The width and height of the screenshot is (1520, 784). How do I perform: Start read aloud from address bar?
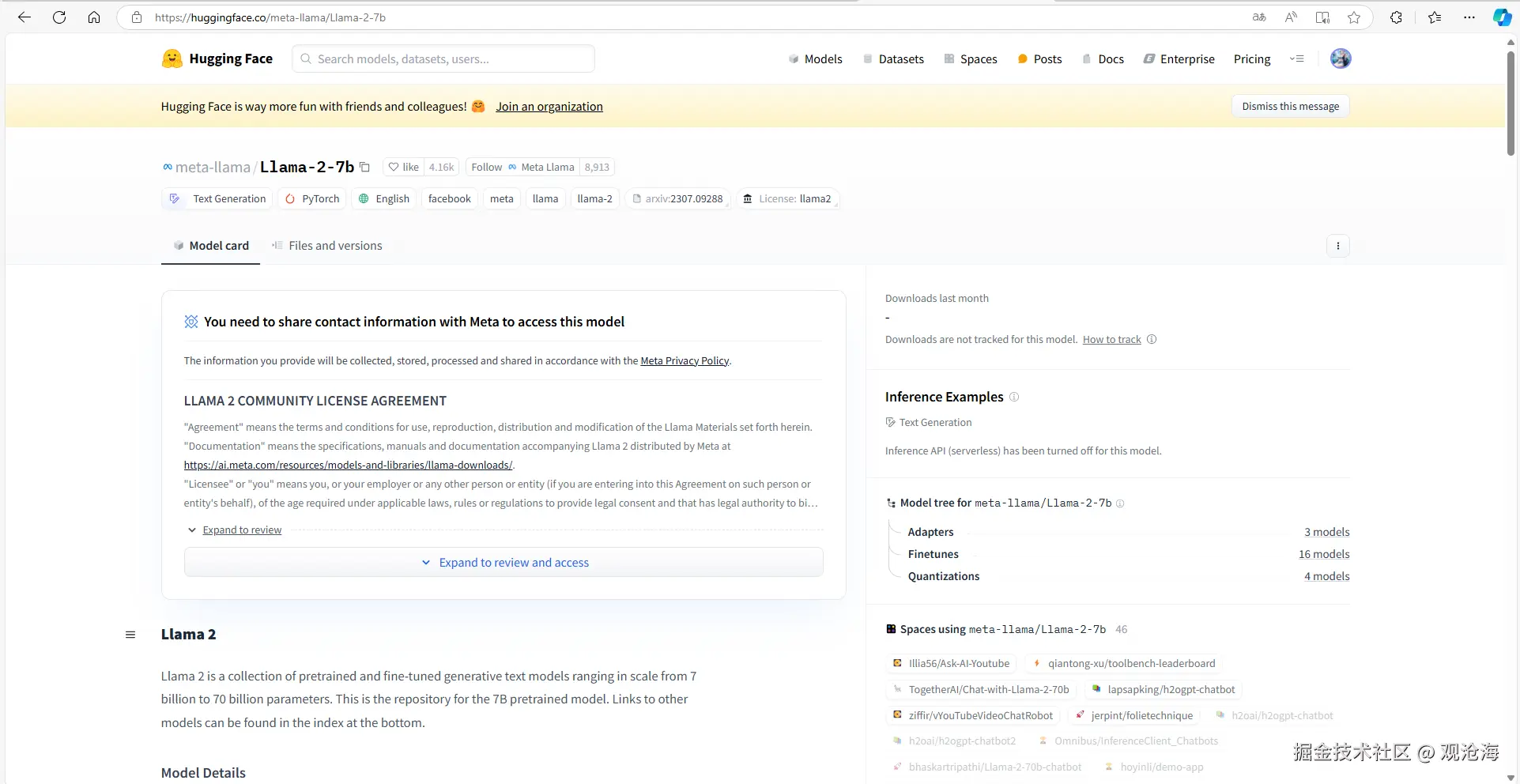pyautogui.click(x=1291, y=17)
